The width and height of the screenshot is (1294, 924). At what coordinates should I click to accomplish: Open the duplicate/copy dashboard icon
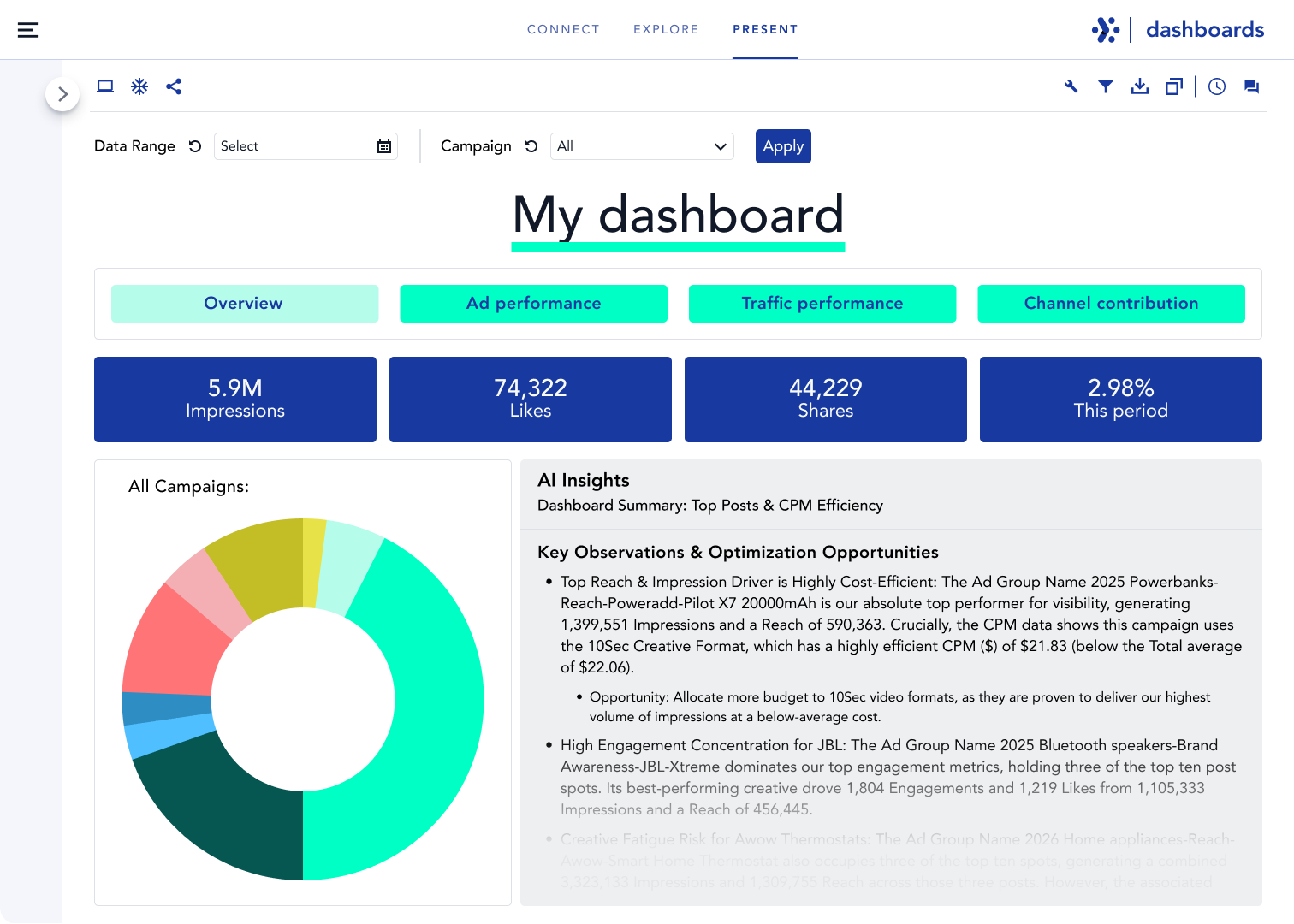coord(1173,86)
